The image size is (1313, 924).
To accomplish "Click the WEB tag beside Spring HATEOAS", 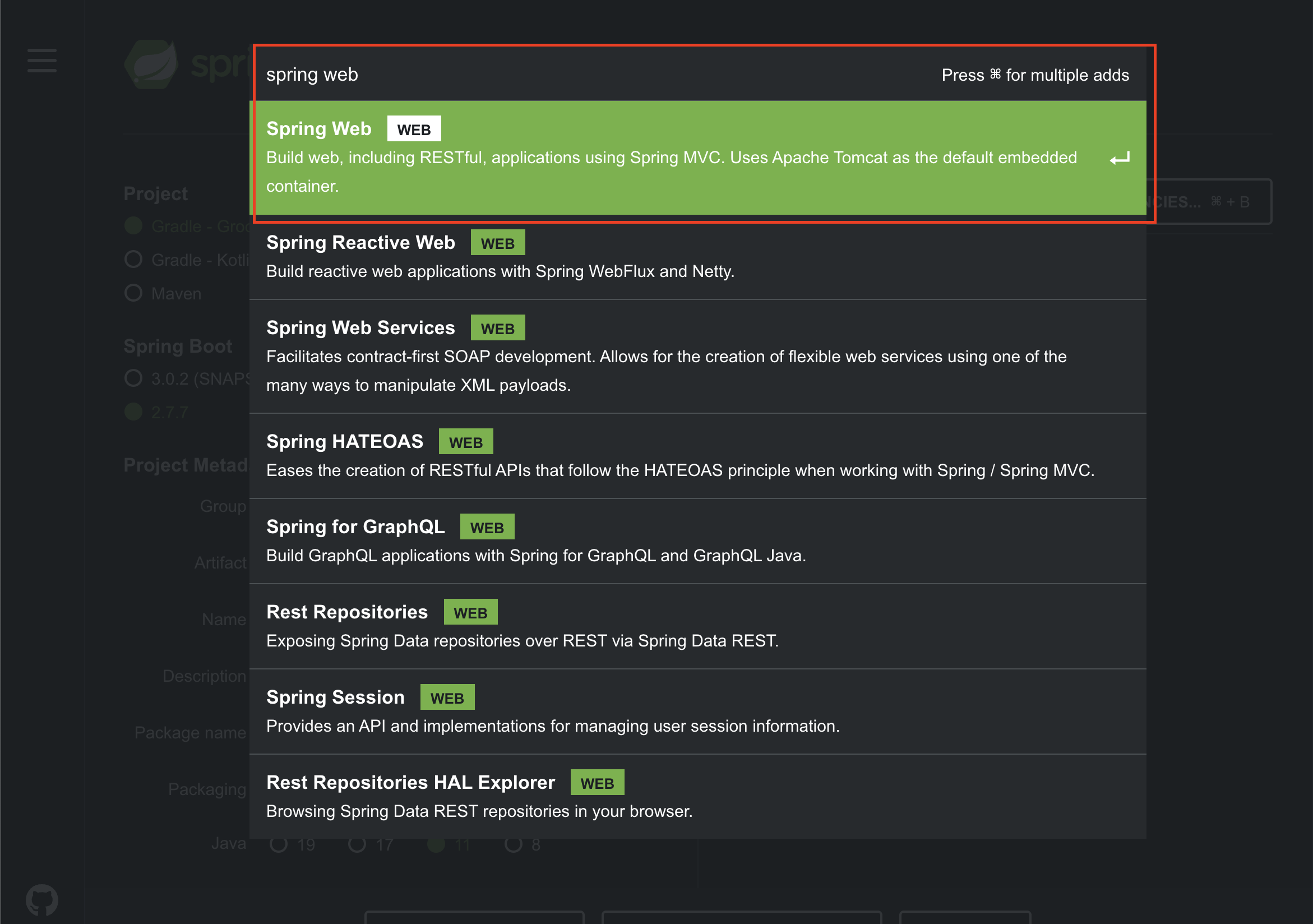I will click(x=465, y=442).
